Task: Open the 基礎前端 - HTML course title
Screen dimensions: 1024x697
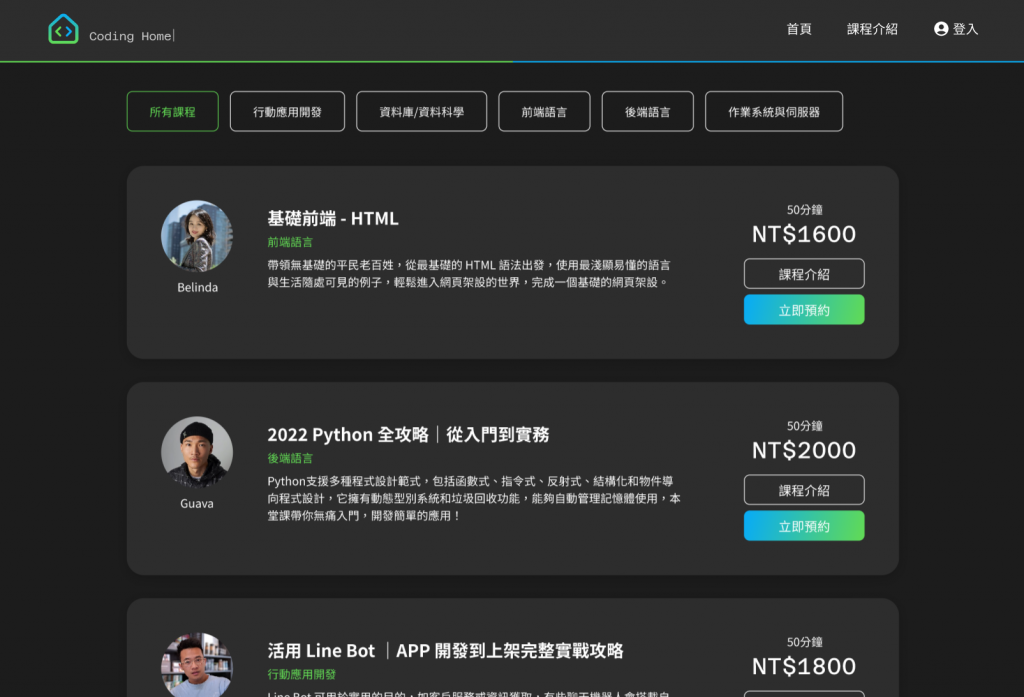Action: coord(332,218)
